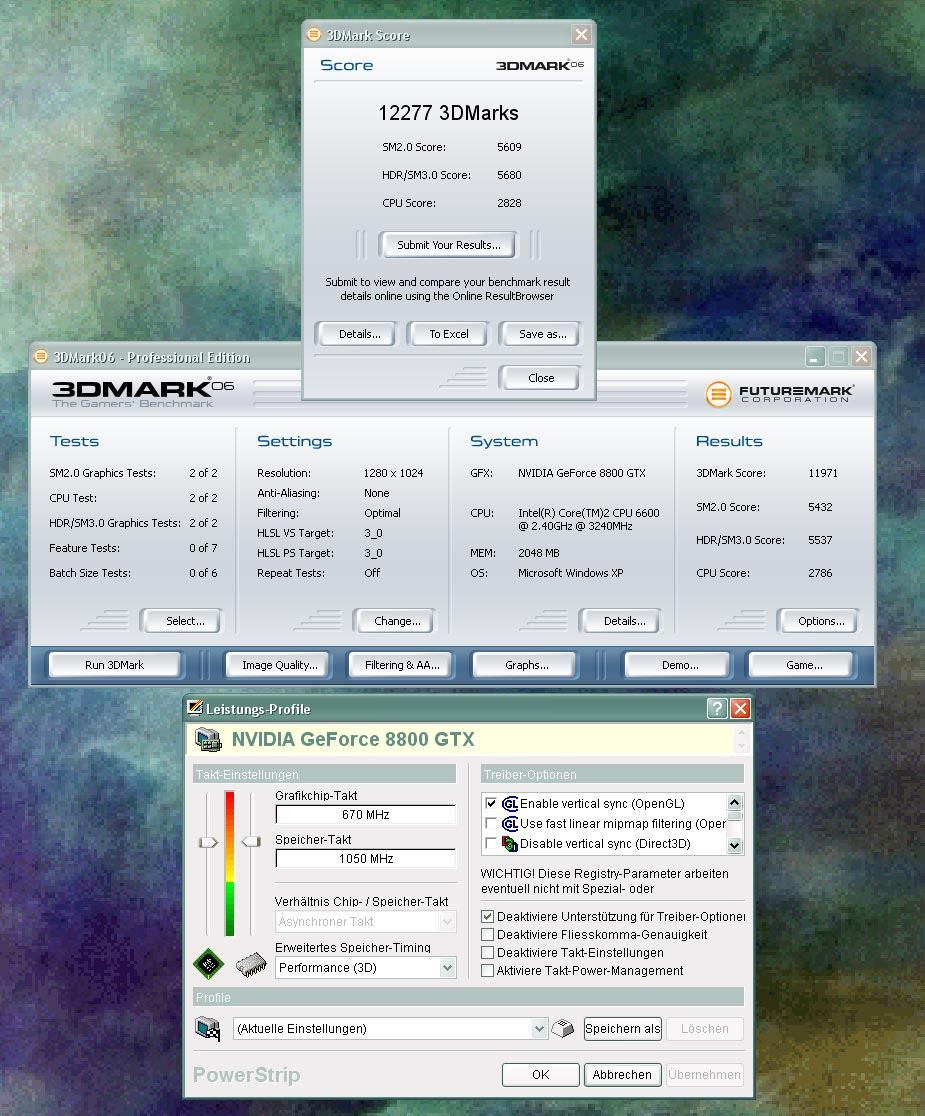The width and height of the screenshot is (925, 1116).
Task: Click the 3DMark06 Professional Edition title icon
Action: (x=41, y=356)
